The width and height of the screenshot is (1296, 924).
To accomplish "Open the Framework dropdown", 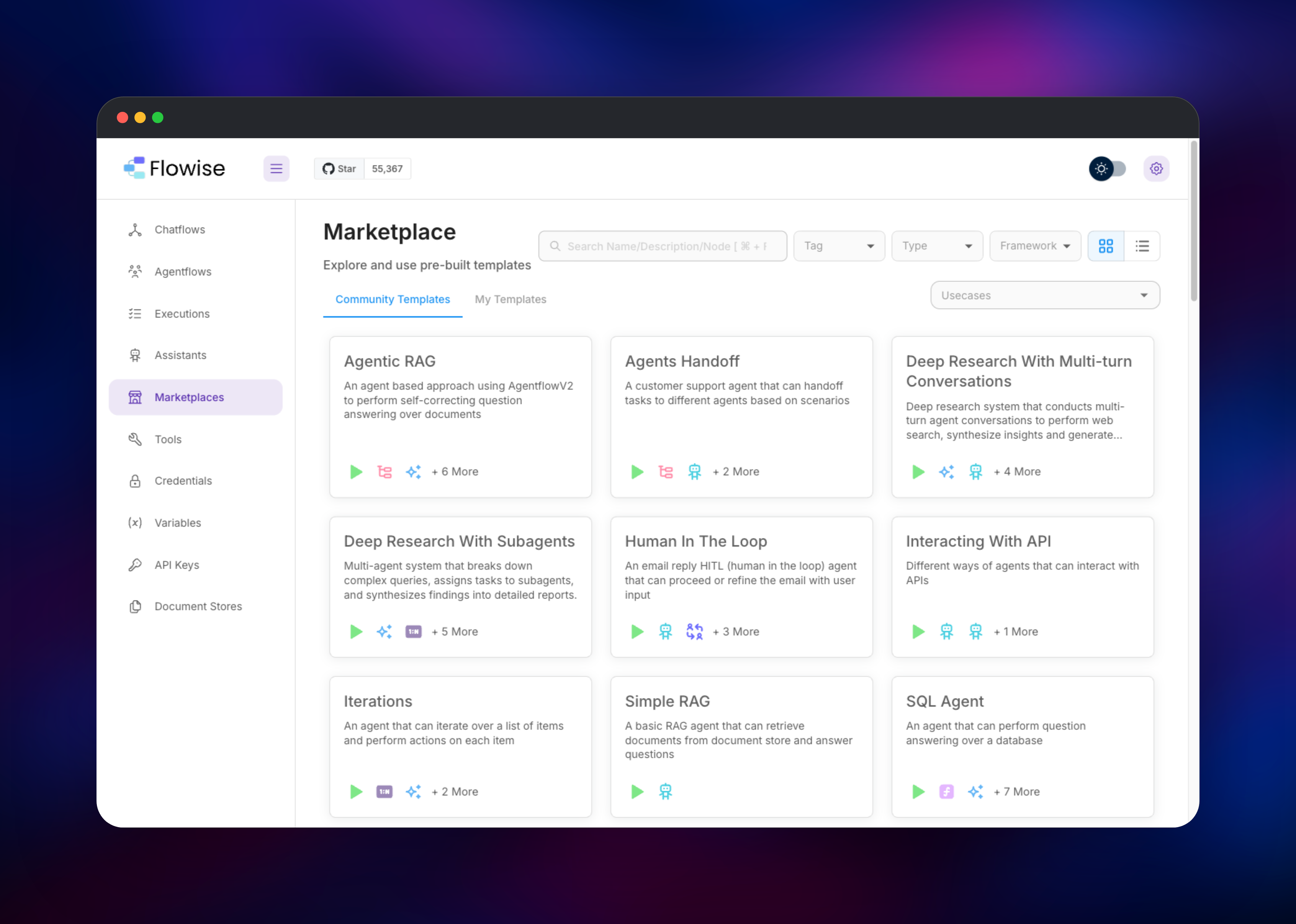I will click(x=1035, y=246).
